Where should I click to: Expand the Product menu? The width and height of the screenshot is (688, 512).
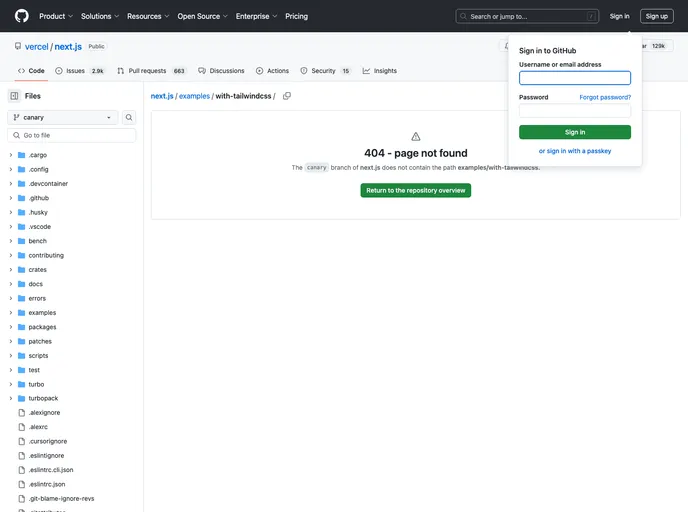pos(55,16)
